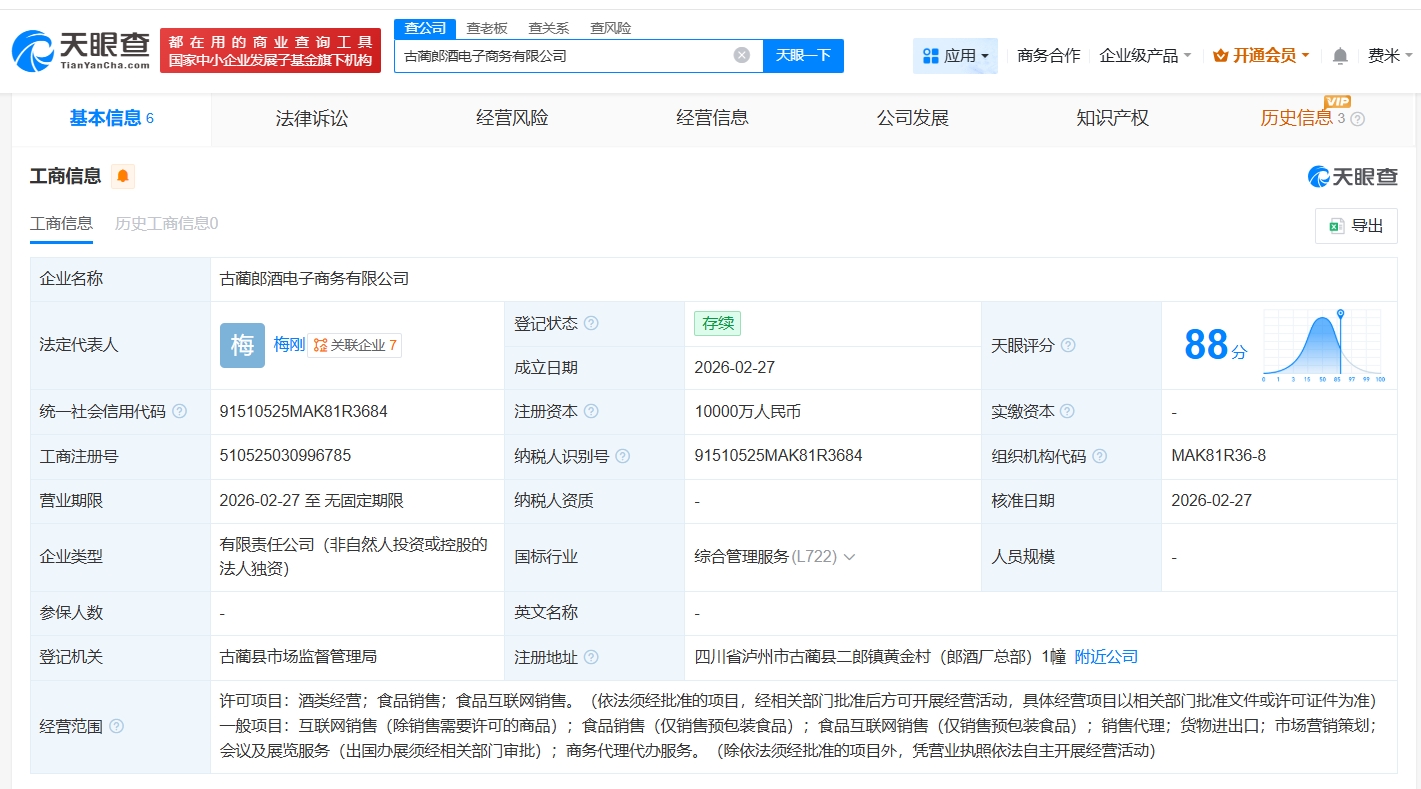
Task: Click the 梅 avatar thumbnail
Action: click(x=242, y=345)
